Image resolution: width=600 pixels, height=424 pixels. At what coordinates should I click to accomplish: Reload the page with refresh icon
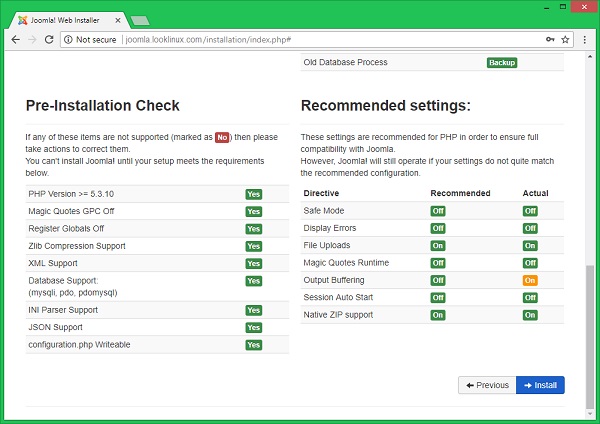(49, 39)
